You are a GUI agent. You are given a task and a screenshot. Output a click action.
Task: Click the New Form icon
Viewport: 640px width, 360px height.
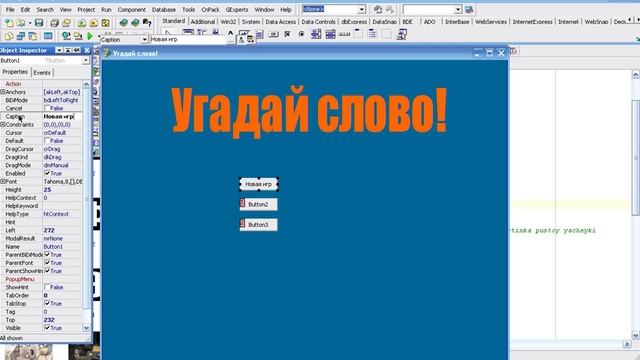click(x=48, y=36)
